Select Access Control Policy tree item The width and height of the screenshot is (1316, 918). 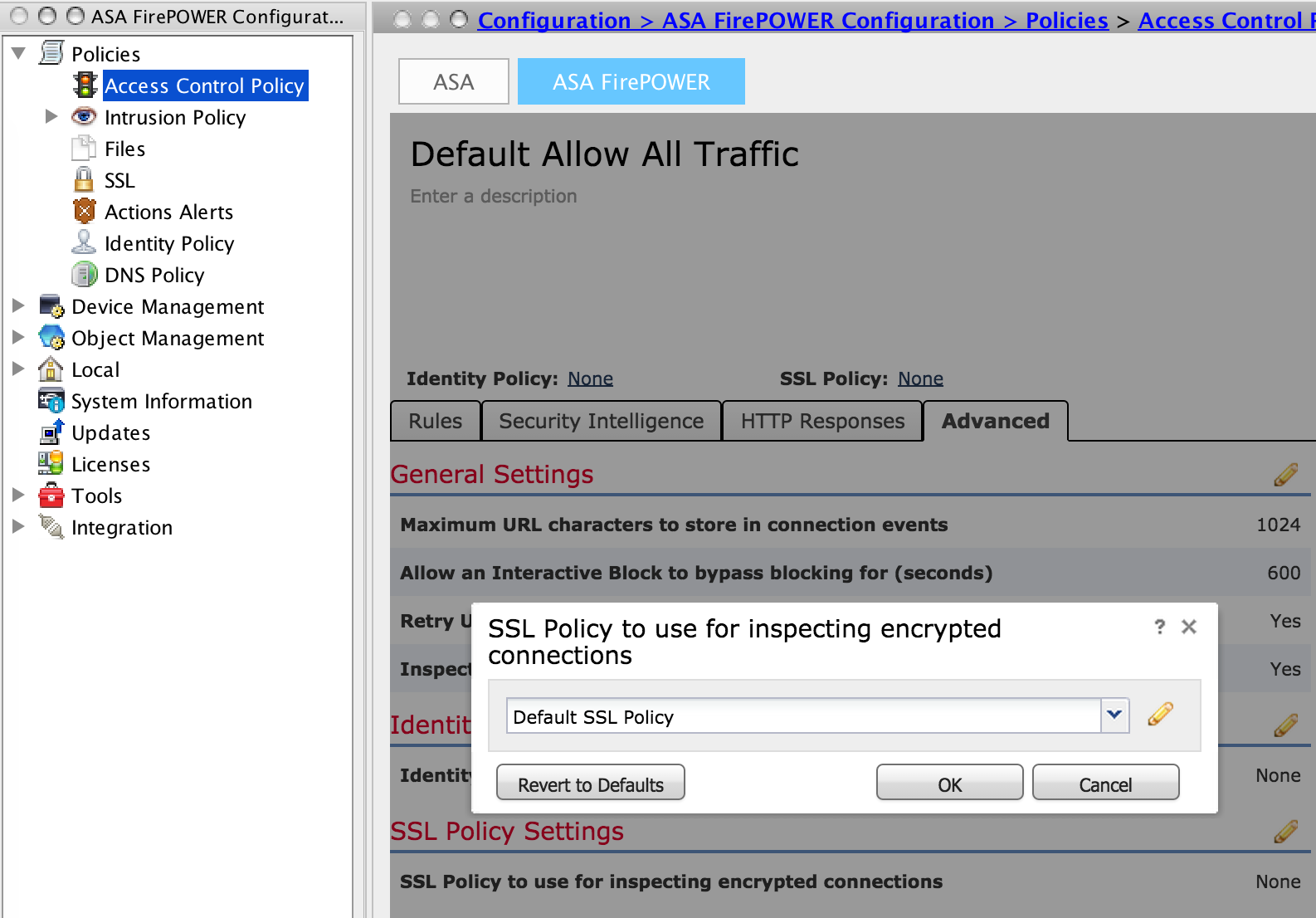(205, 85)
